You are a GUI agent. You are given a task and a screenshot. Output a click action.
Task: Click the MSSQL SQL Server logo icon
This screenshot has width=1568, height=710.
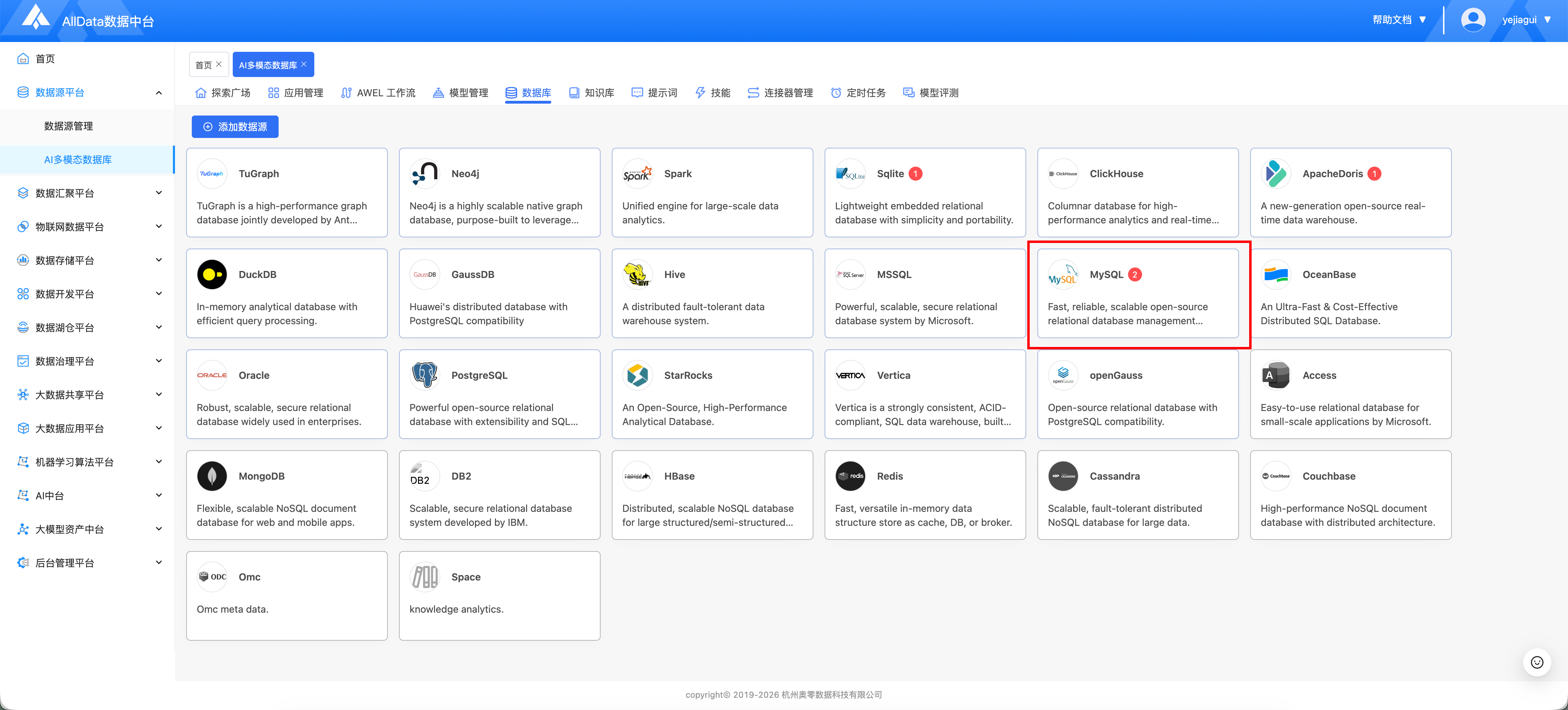pyautogui.click(x=850, y=274)
